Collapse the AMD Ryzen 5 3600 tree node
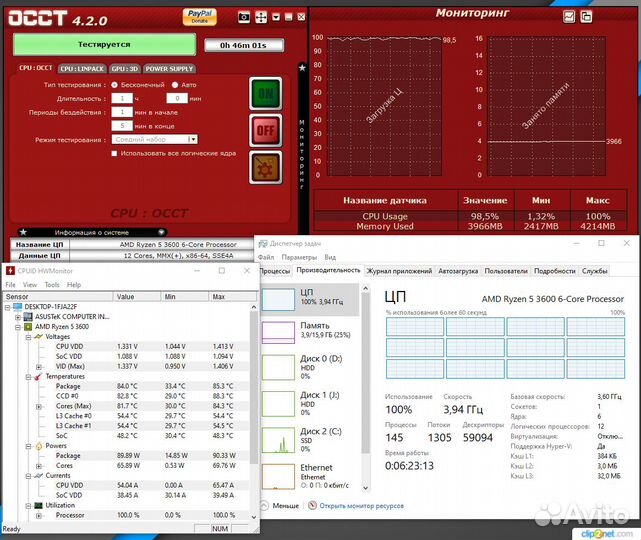The image size is (641, 540). pyautogui.click(x=18, y=327)
